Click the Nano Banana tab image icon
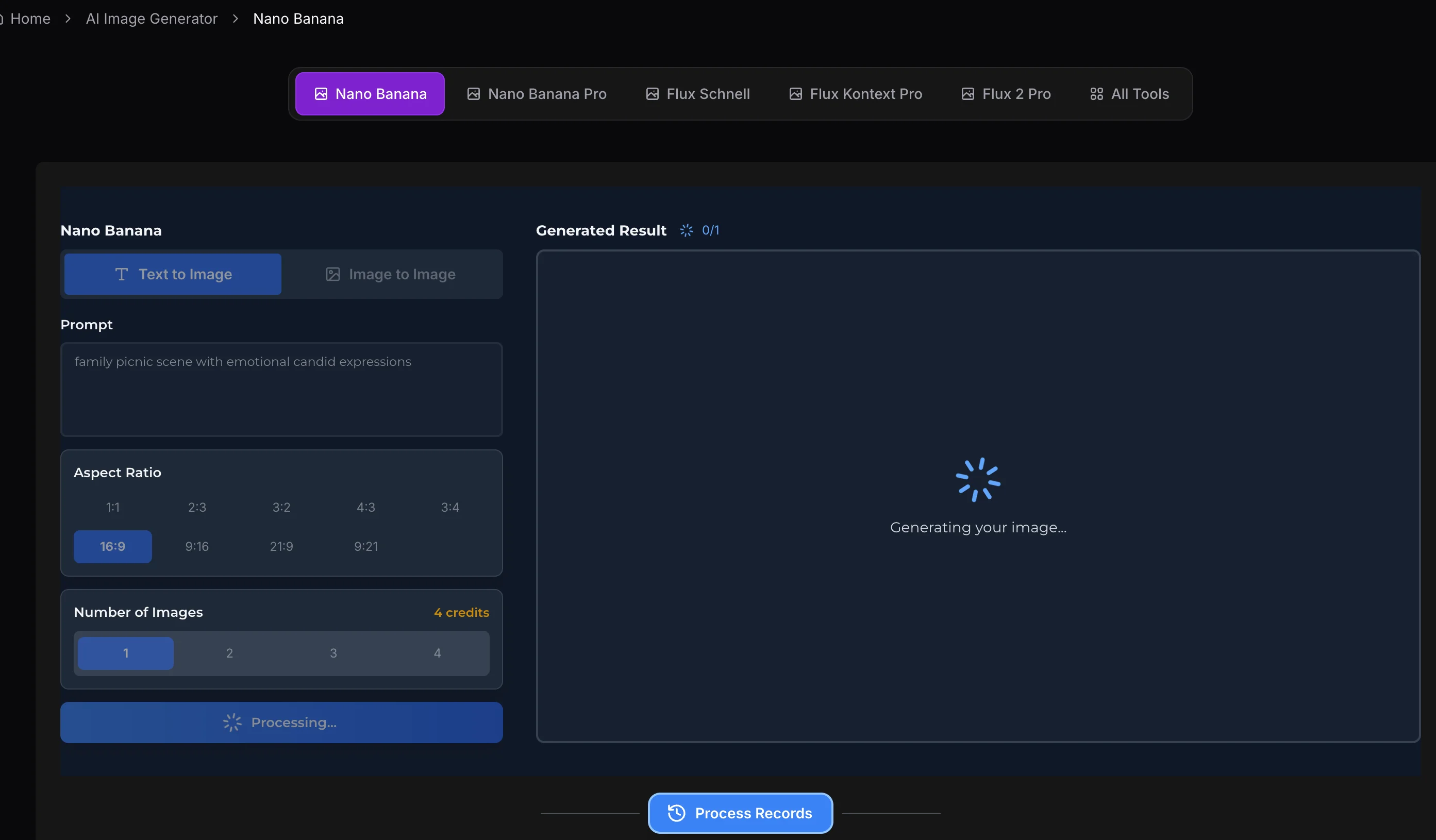The image size is (1436, 840). click(321, 94)
